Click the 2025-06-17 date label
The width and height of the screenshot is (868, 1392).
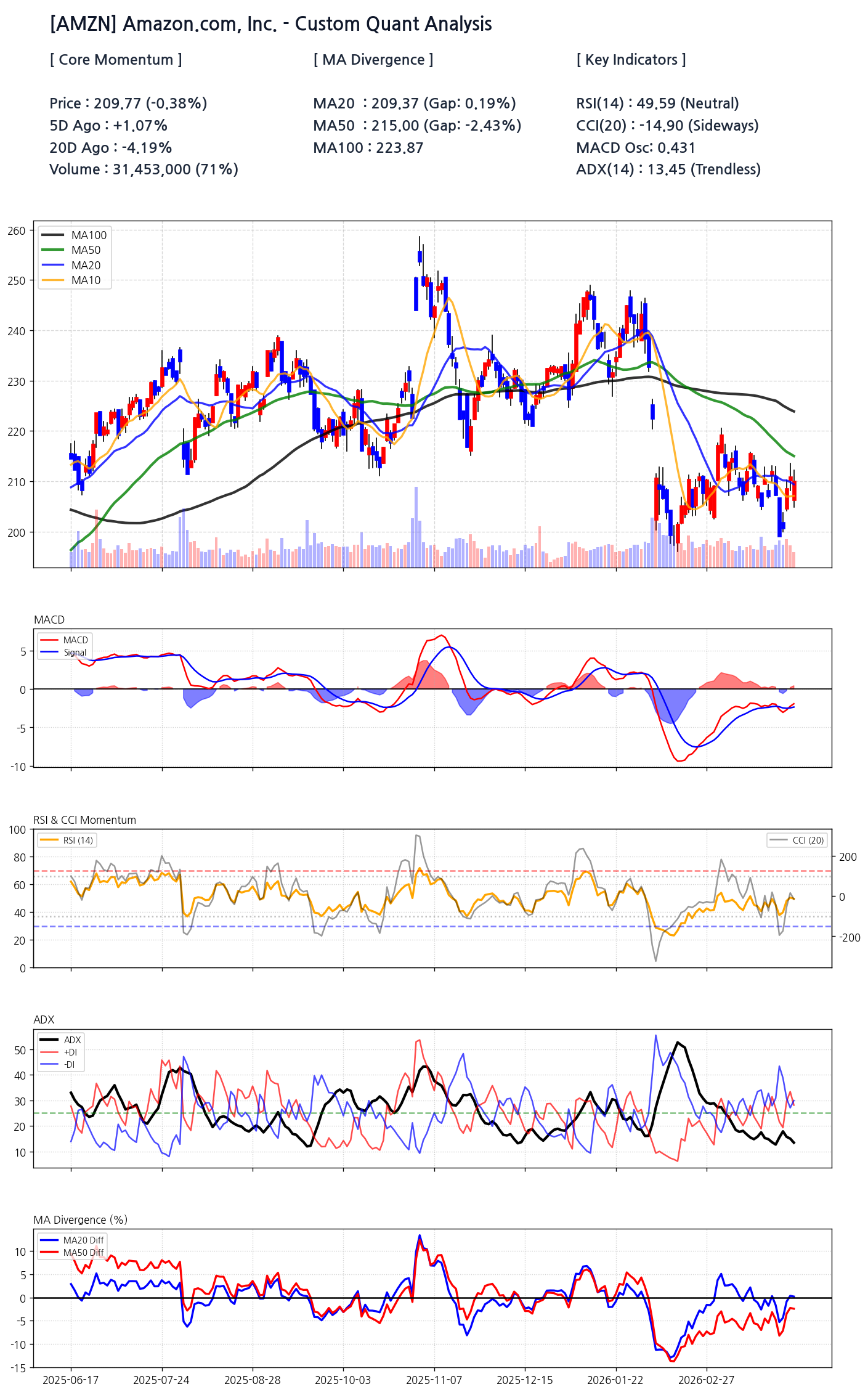(71, 1380)
